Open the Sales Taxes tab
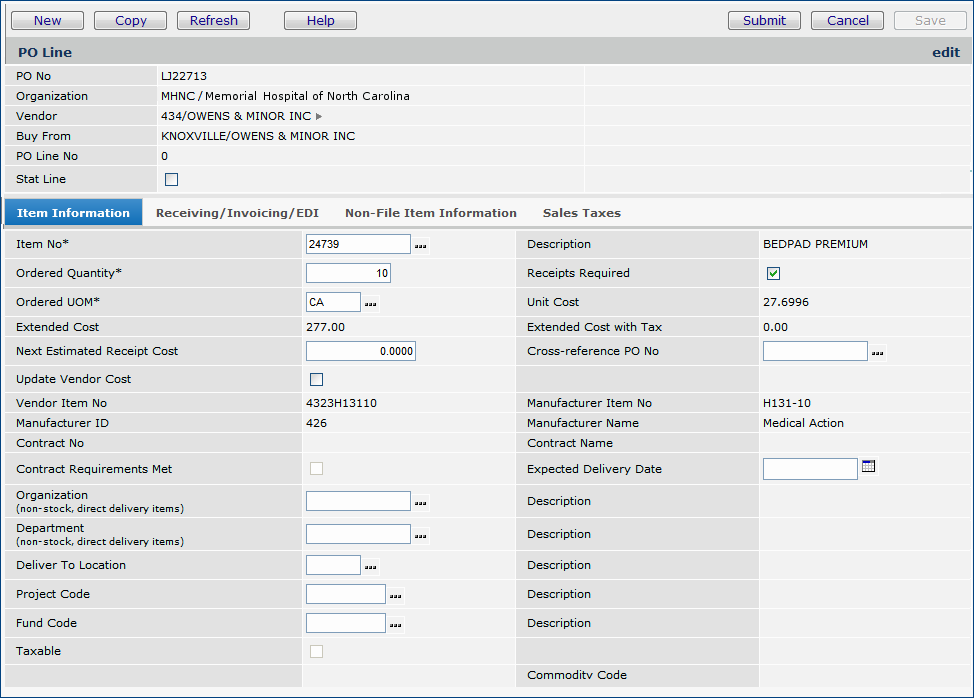974x698 pixels. (581, 213)
